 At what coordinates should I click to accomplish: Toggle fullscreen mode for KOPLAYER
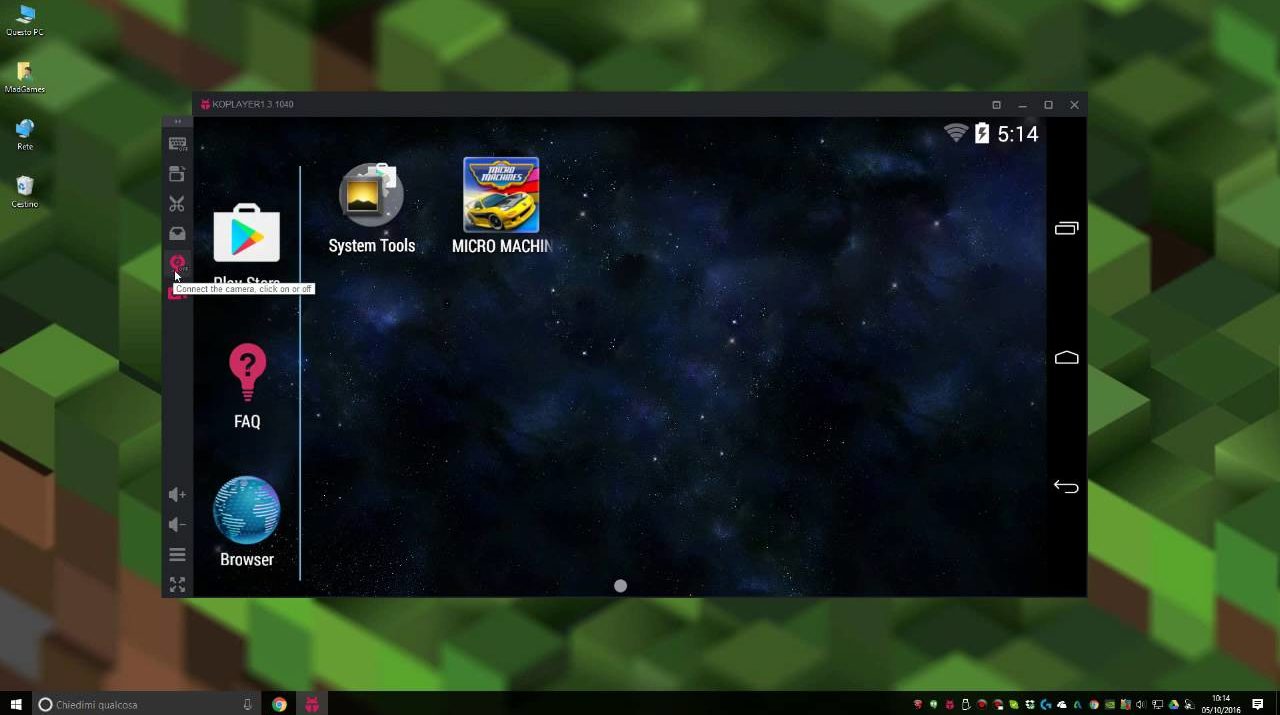point(177,585)
